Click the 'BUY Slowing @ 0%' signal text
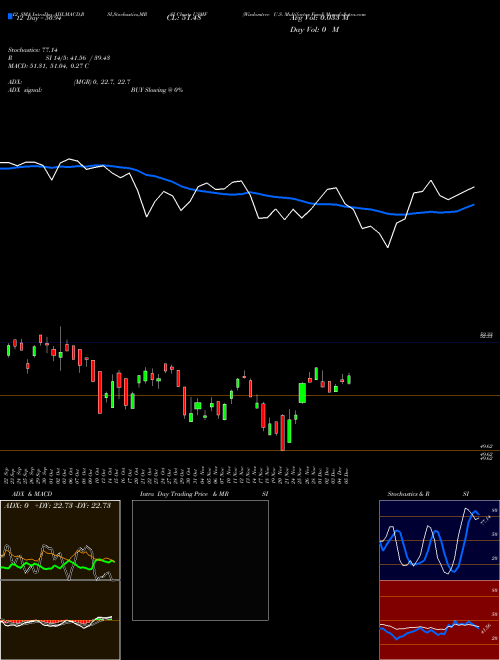The height and width of the screenshot is (660, 500). coord(157,90)
